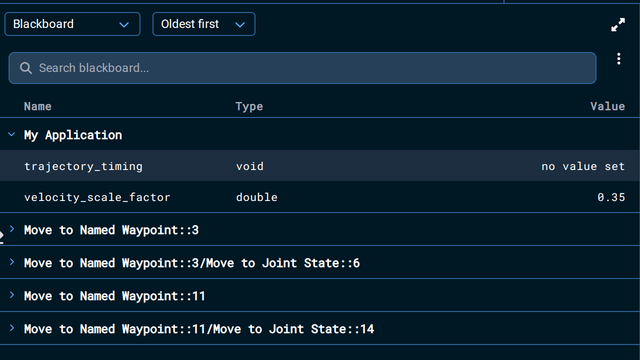Click the Name column header
640x360 pixels.
38,107
